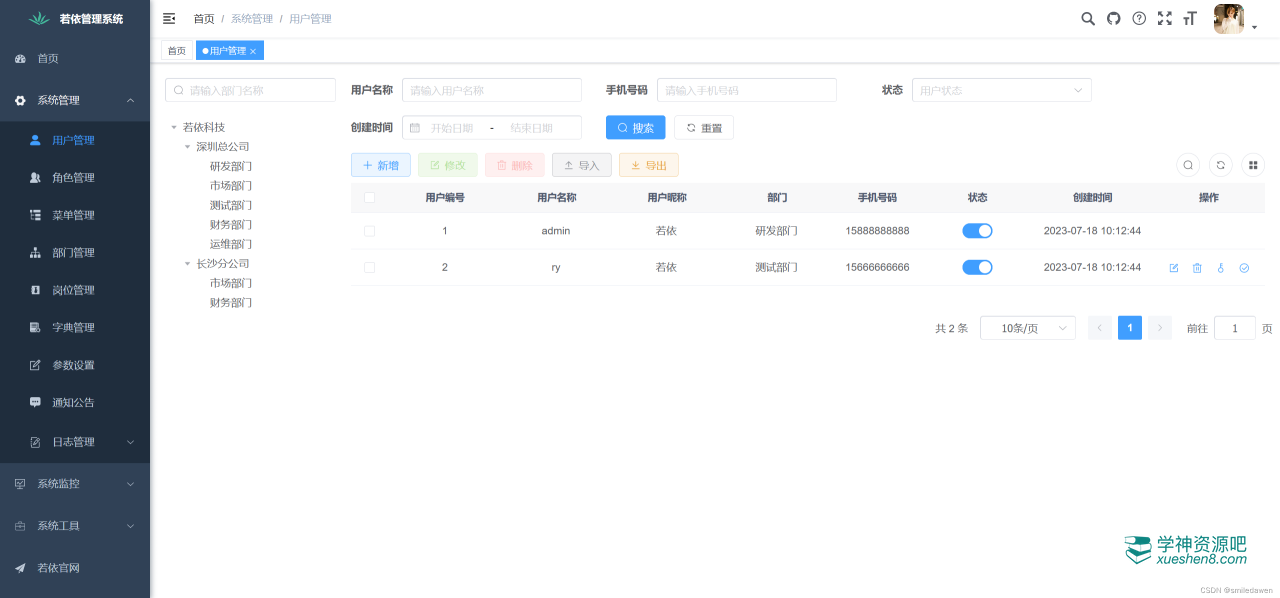Open the 用户状态 status dropdown
The image size is (1280, 598).
point(1001,90)
